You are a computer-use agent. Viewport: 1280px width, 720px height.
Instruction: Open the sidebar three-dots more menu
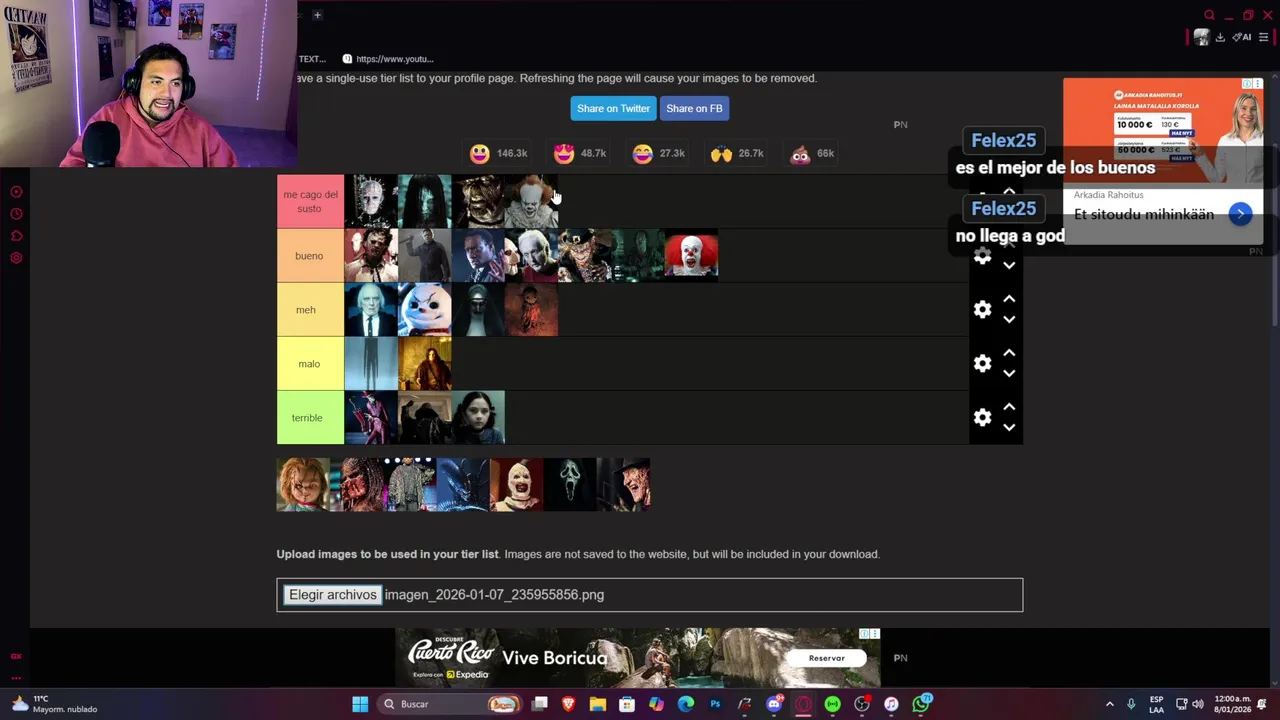pyautogui.click(x=16, y=678)
